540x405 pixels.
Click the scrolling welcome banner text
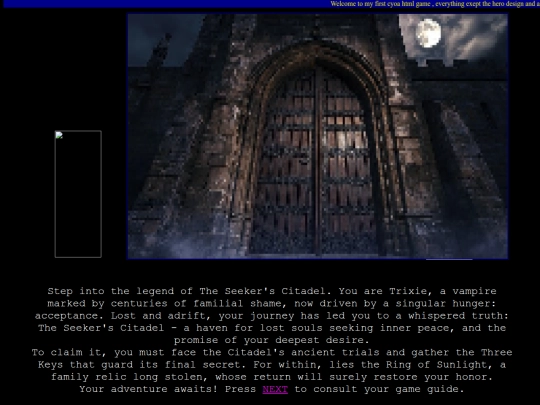[435, 4]
